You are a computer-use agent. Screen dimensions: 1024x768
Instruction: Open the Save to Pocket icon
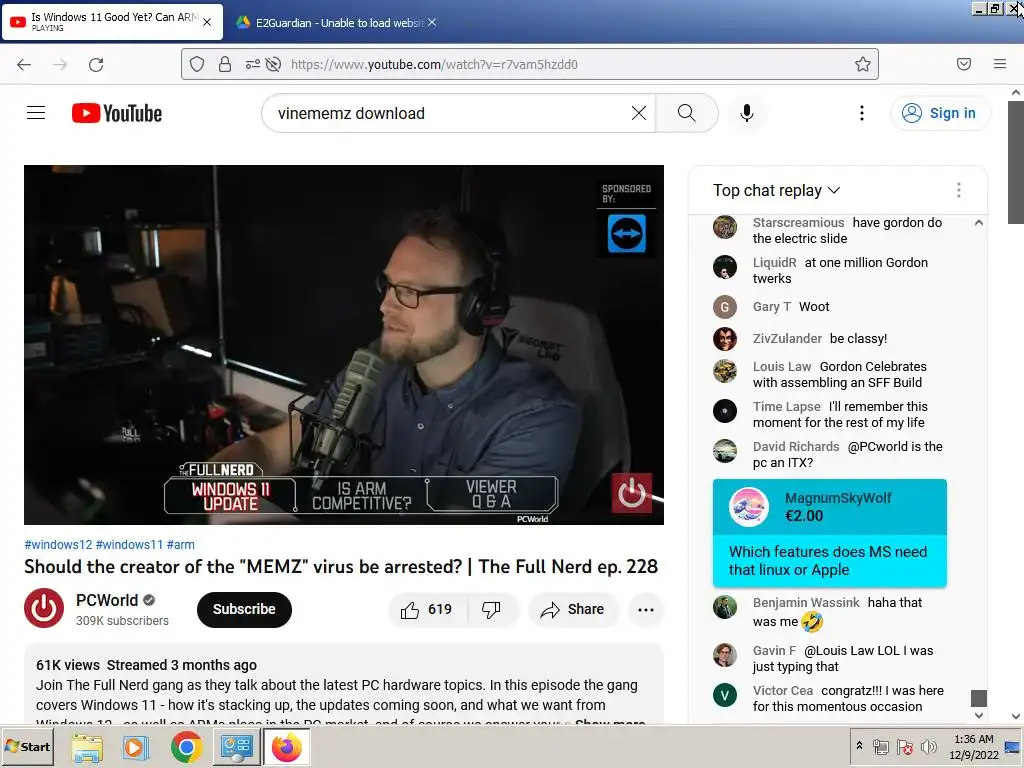[x=964, y=64]
